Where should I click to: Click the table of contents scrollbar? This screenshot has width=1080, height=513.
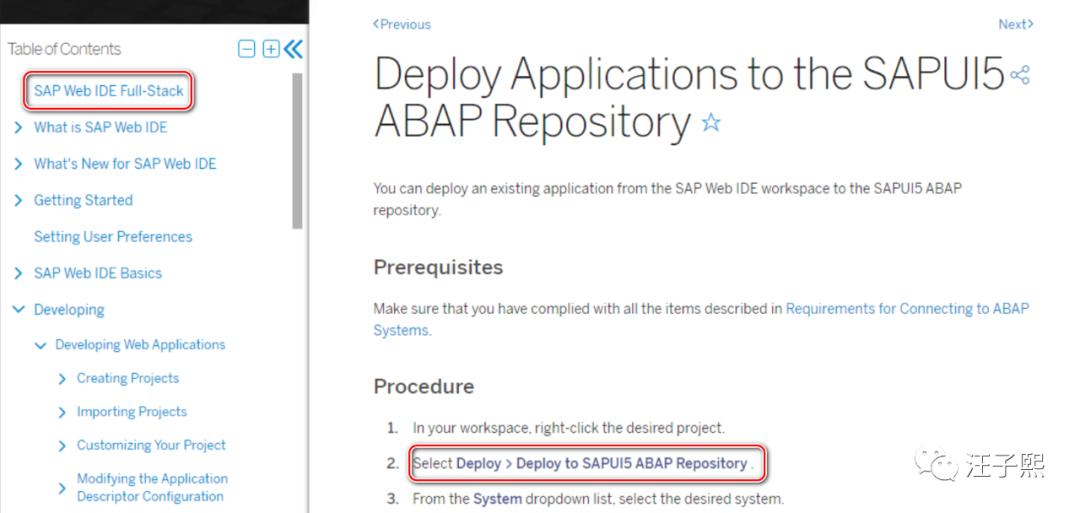coord(298,151)
